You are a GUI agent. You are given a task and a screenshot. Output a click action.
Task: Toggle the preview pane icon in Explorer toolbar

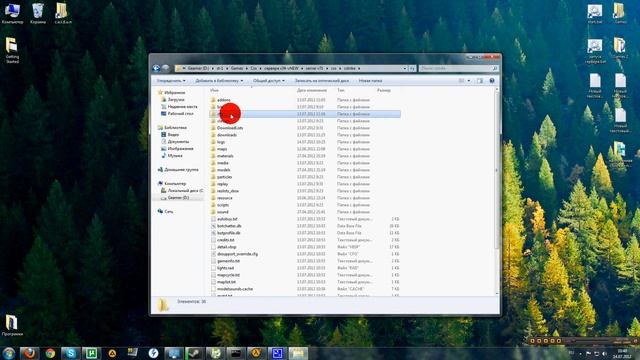point(480,81)
